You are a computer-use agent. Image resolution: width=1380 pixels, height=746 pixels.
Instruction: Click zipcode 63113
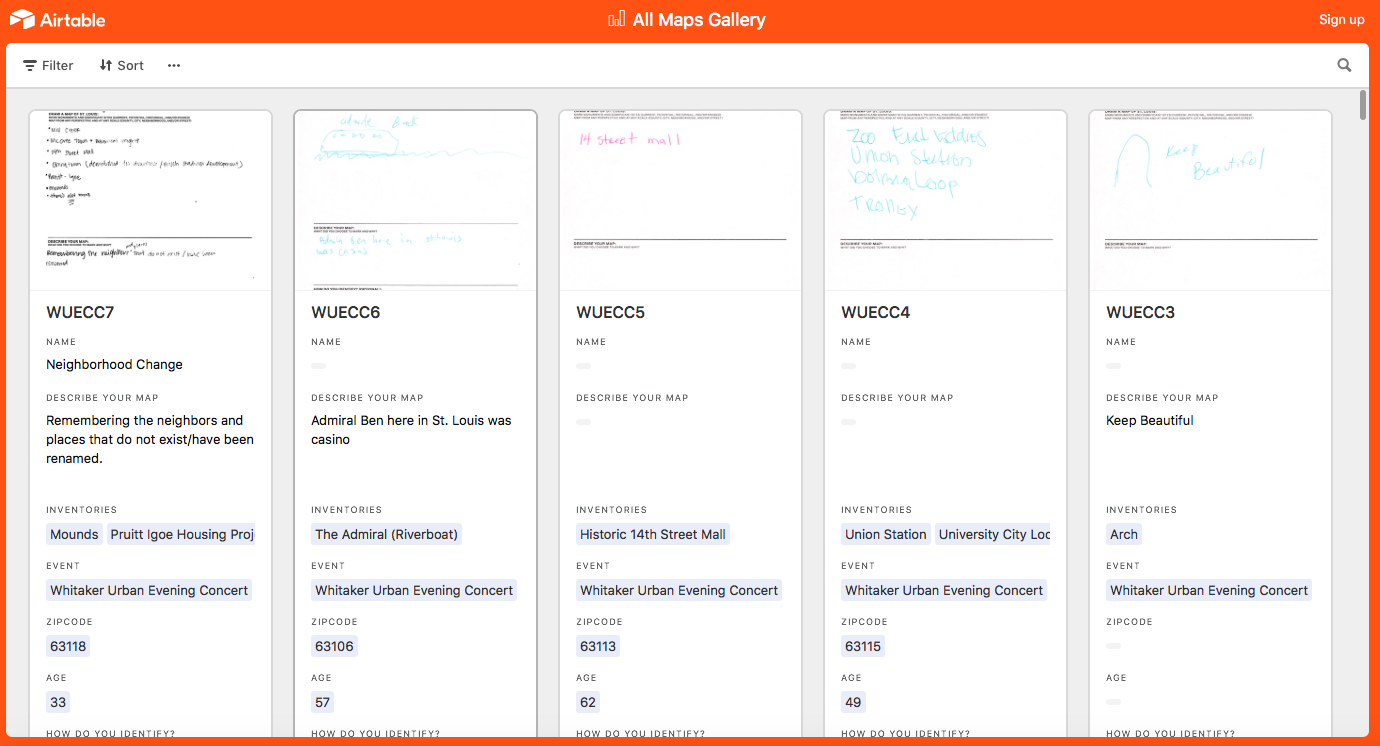[598, 646]
